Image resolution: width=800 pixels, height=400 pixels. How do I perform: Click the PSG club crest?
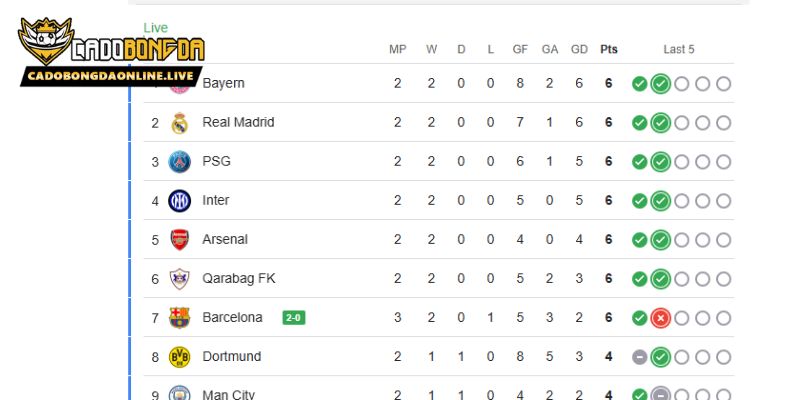click(180, 162)
